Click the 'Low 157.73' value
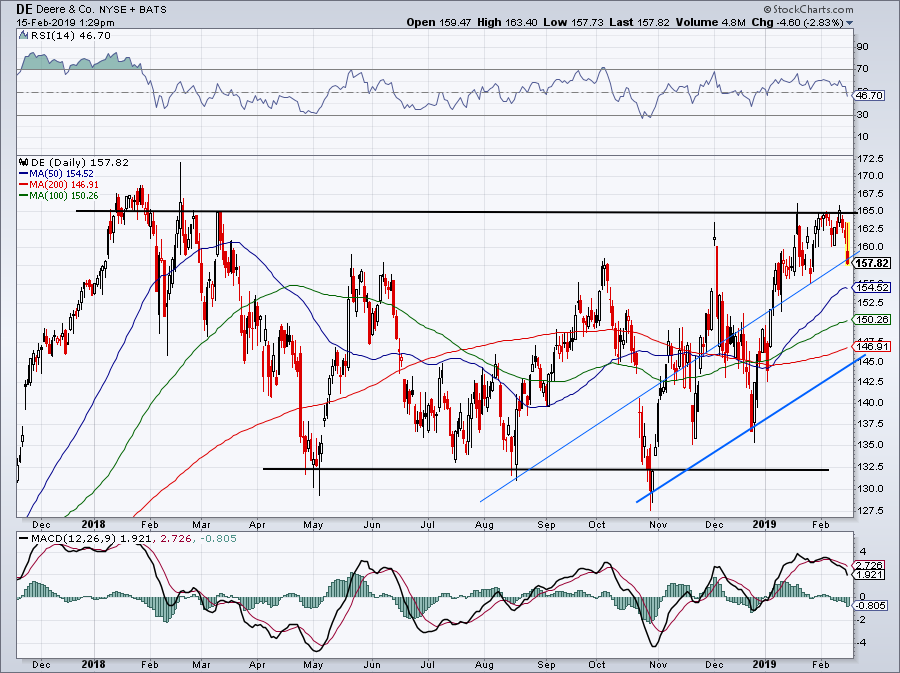The height and width of the screenshot is (673, 900). [x=573, y=22]
